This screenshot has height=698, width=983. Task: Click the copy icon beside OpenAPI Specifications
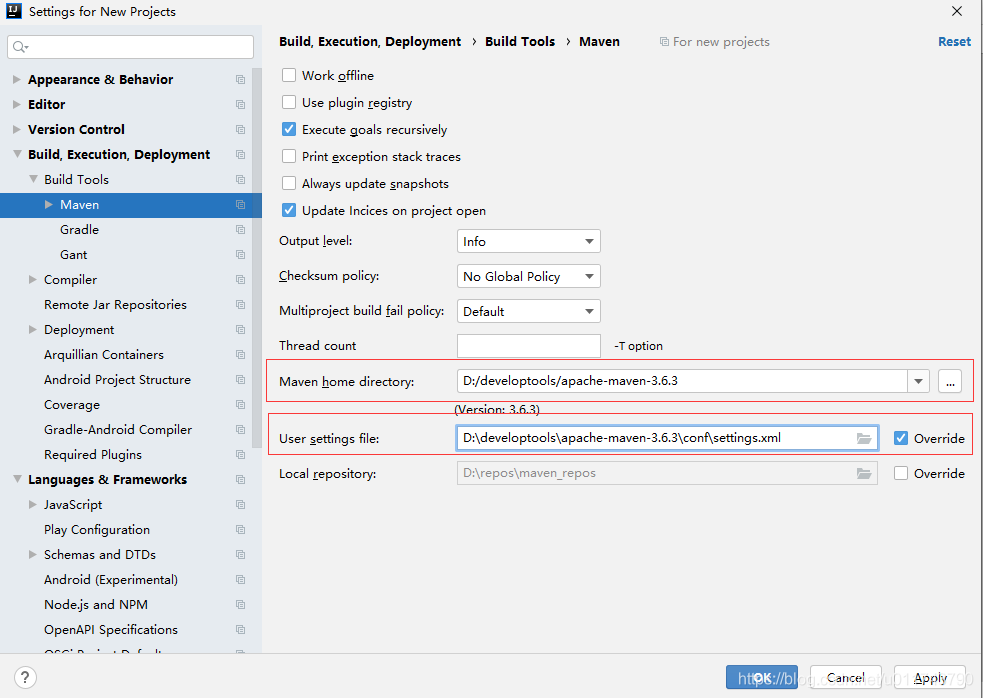coord(240,630)
